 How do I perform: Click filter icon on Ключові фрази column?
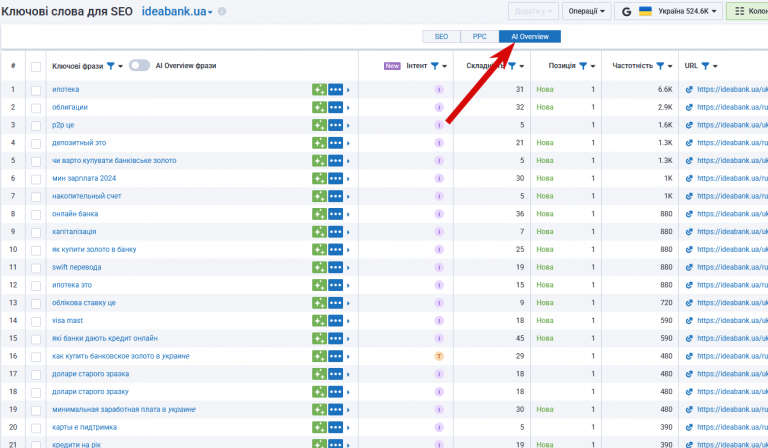[x=111, y=66]
